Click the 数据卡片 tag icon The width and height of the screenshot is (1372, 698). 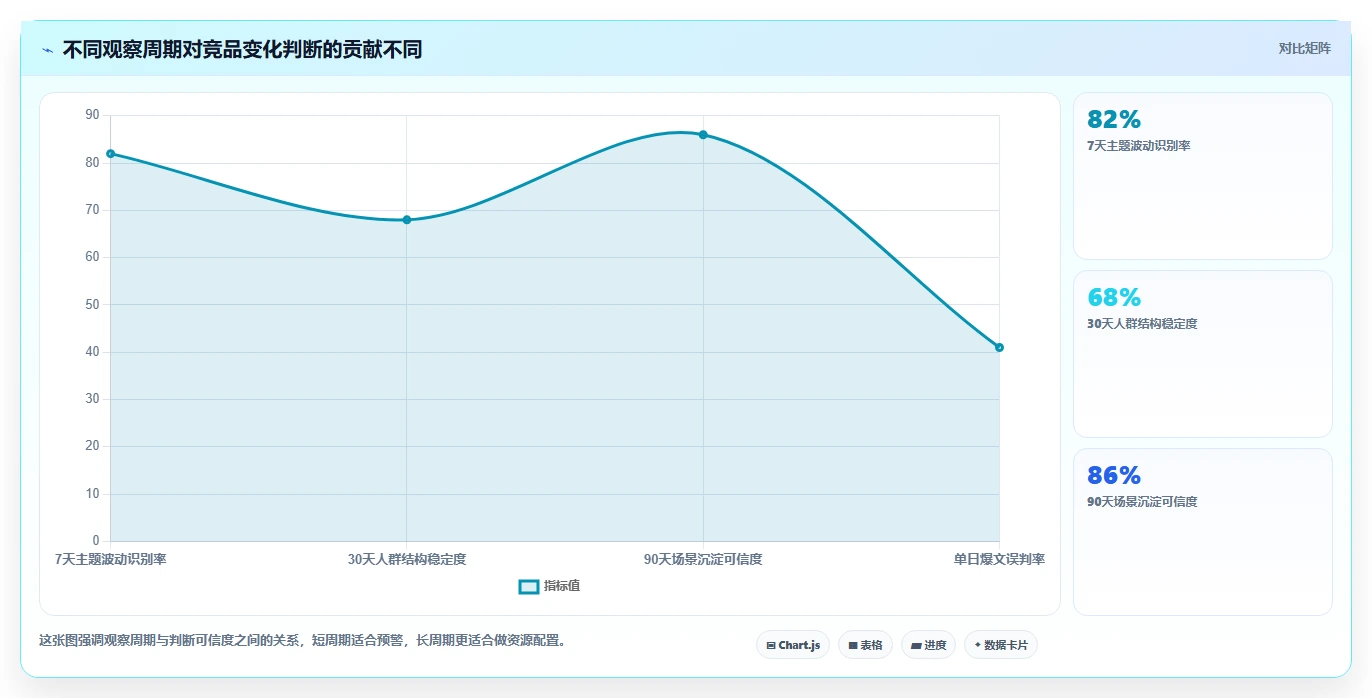pyautogui.click(x=978, y=645)
